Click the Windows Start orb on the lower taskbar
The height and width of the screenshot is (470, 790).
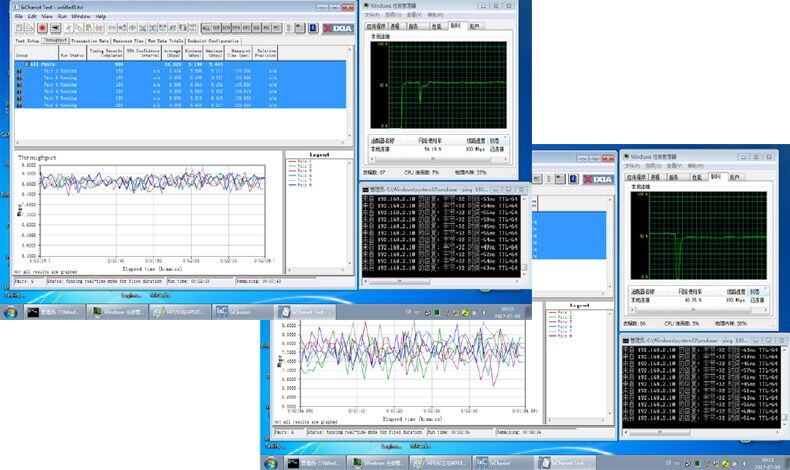271,462
